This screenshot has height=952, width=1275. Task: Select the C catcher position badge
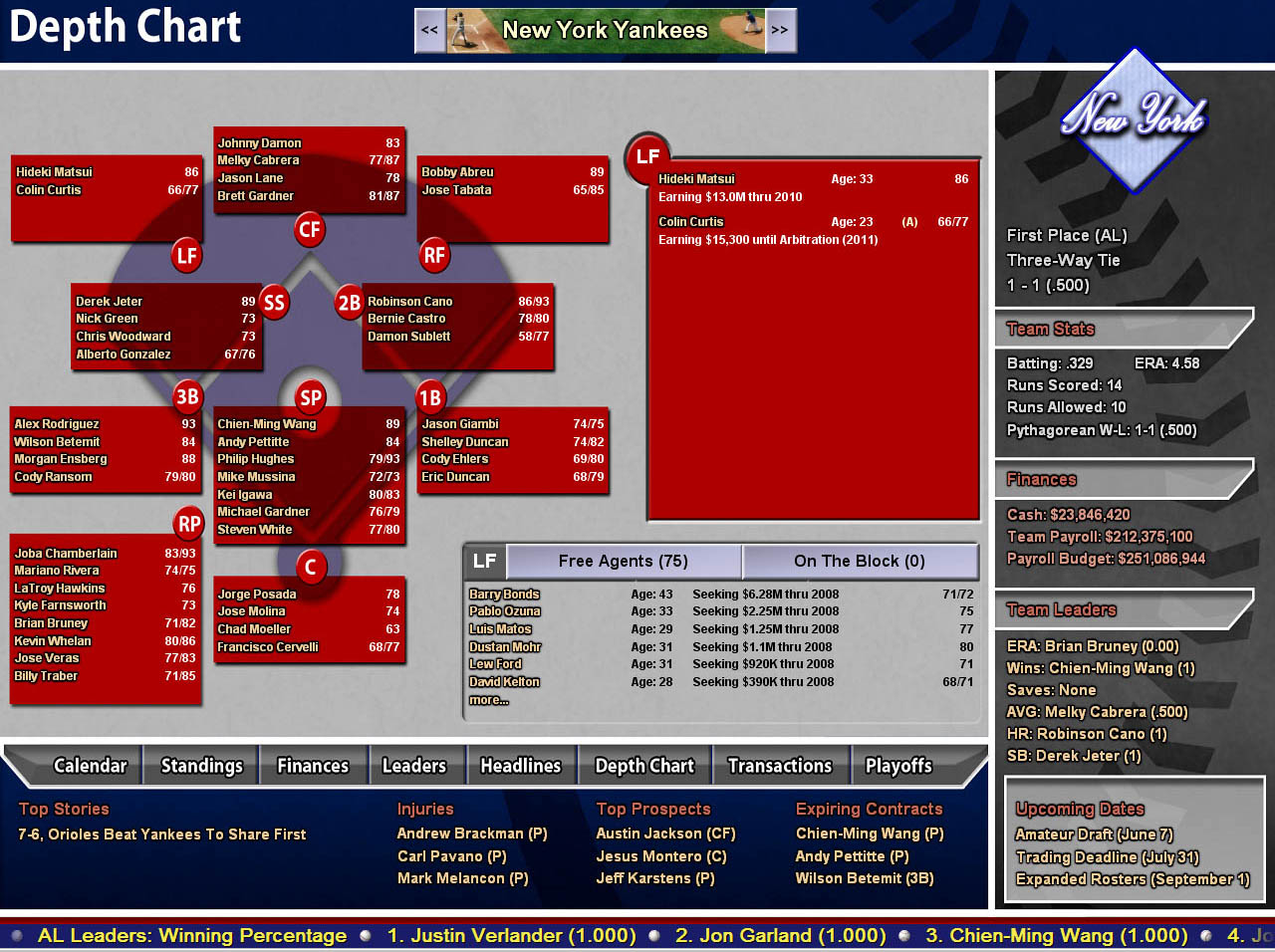[x=311, y=568]
